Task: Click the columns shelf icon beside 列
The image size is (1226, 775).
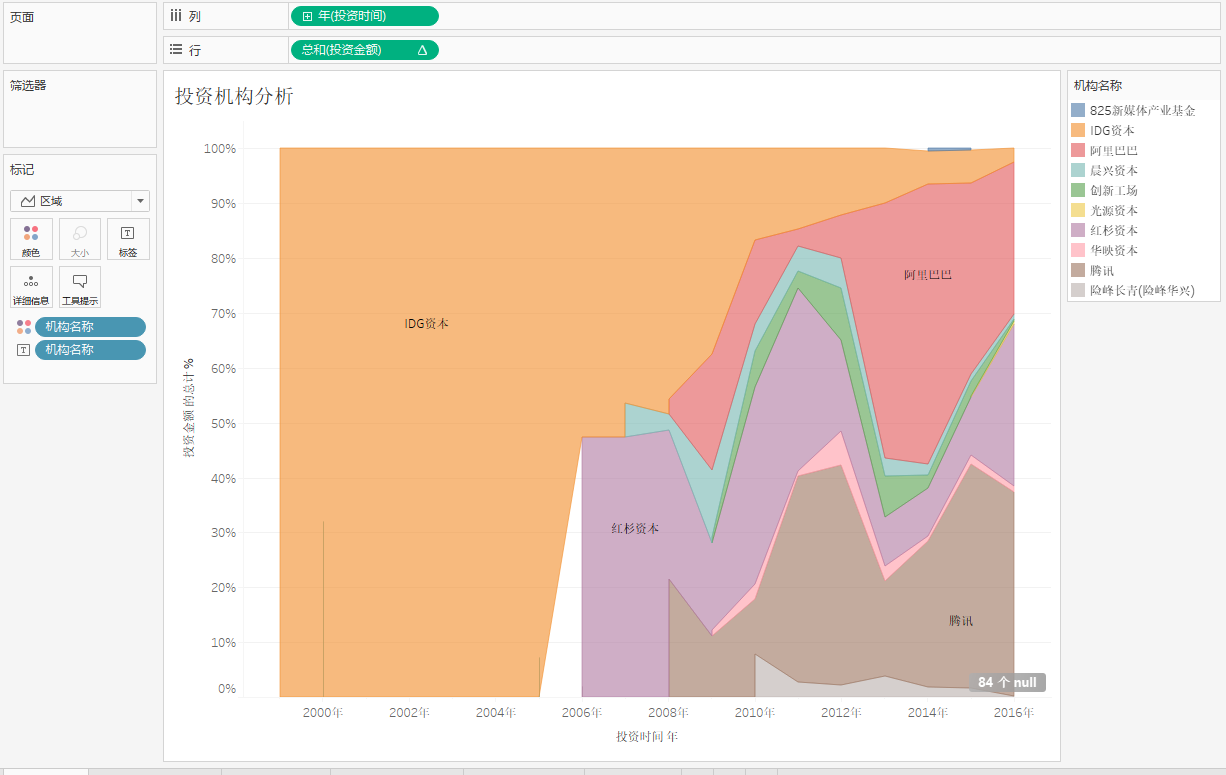Action: tap(176, 16)
